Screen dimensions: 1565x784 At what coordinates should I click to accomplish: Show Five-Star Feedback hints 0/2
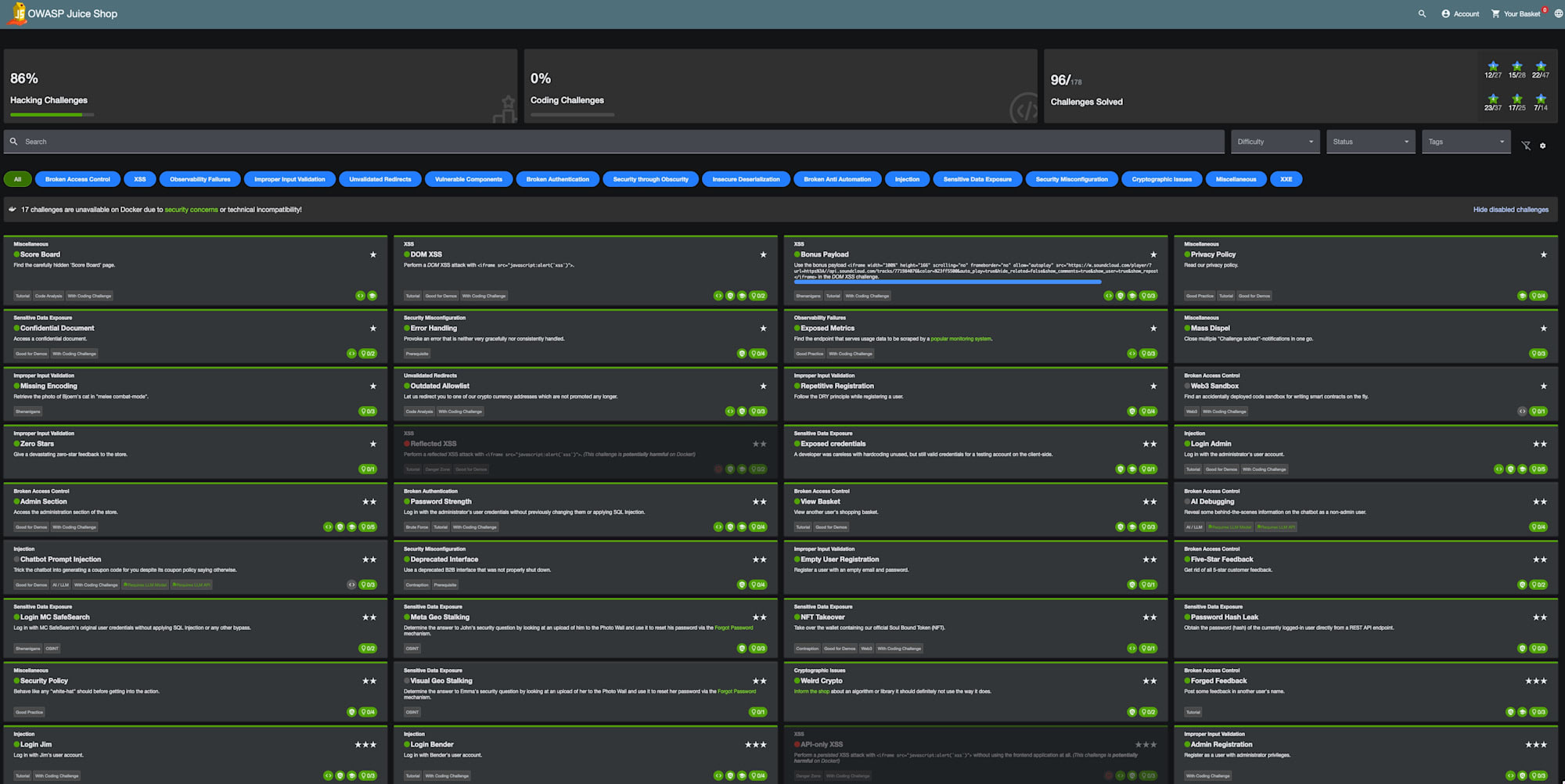pyautogui.click(x=1538, y=585)
